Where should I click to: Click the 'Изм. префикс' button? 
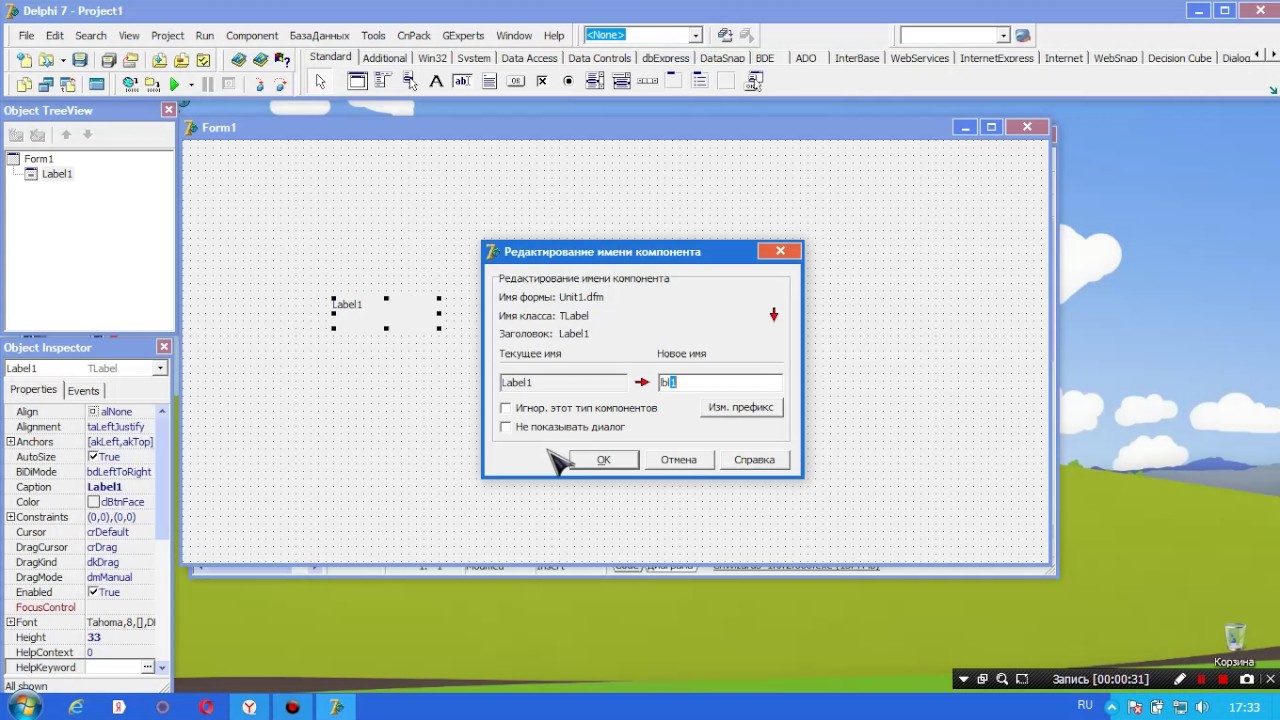point(741,407)
